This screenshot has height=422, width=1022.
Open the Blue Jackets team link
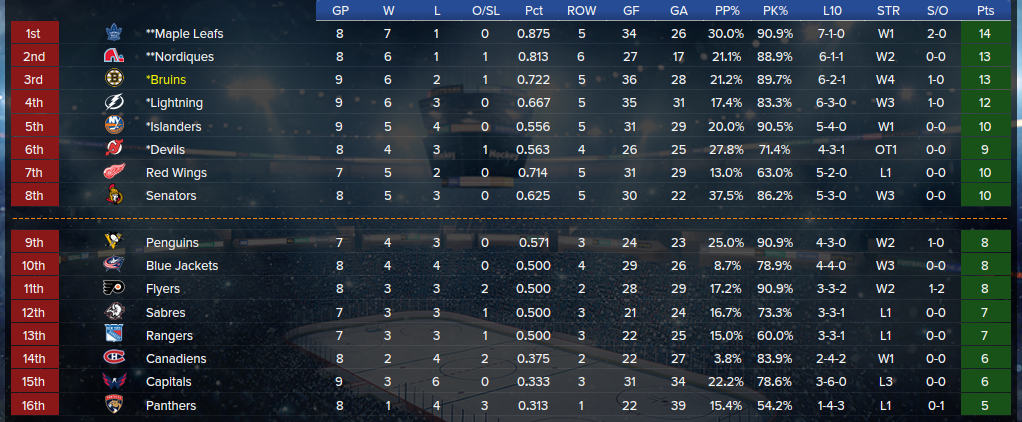(182, 266)
